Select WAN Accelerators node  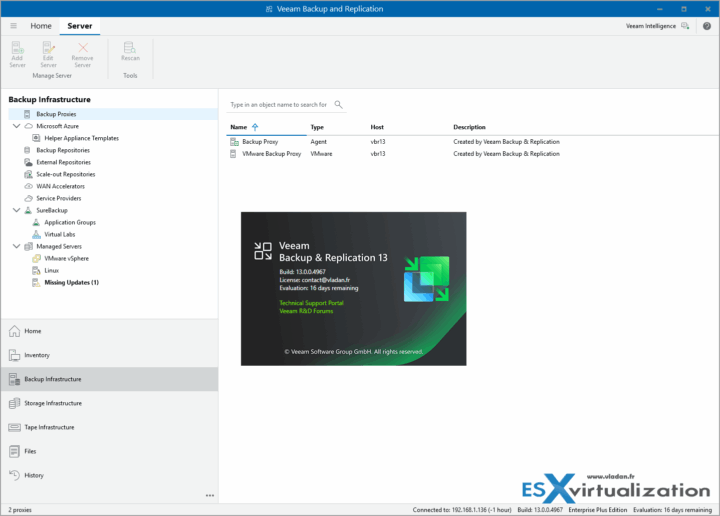click(x=61, y=186)
